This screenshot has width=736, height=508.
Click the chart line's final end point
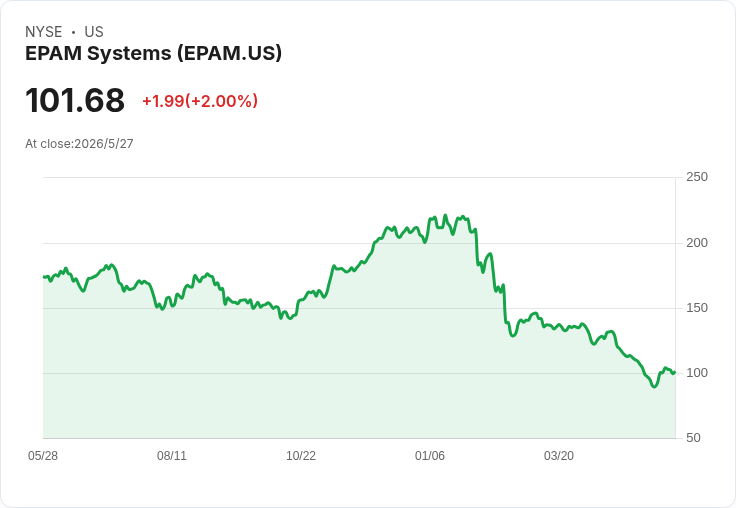(x=675, y=372)
